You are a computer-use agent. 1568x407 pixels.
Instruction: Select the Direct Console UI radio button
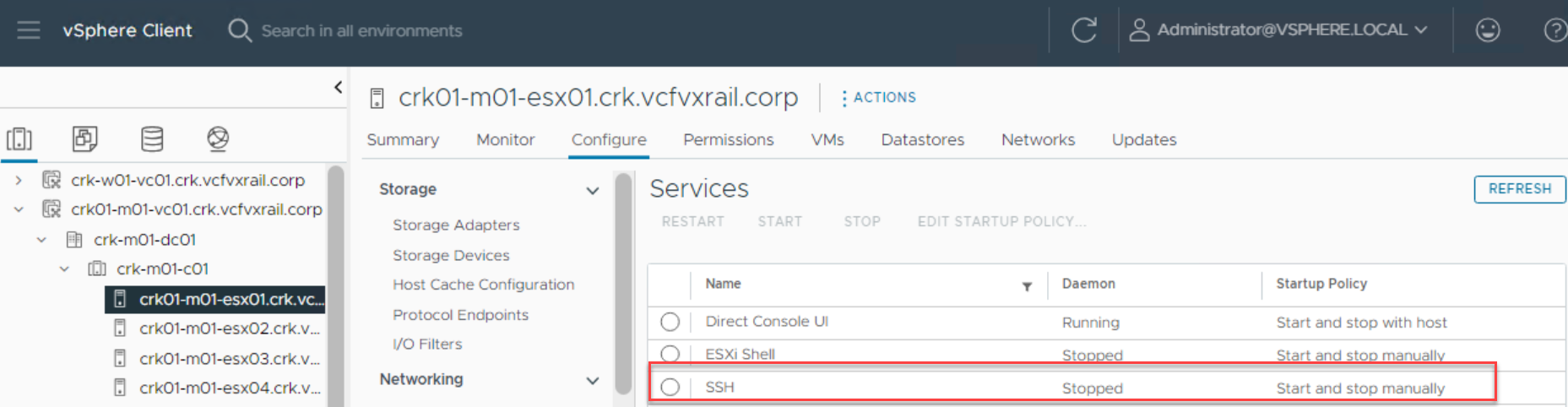[670, 322]
